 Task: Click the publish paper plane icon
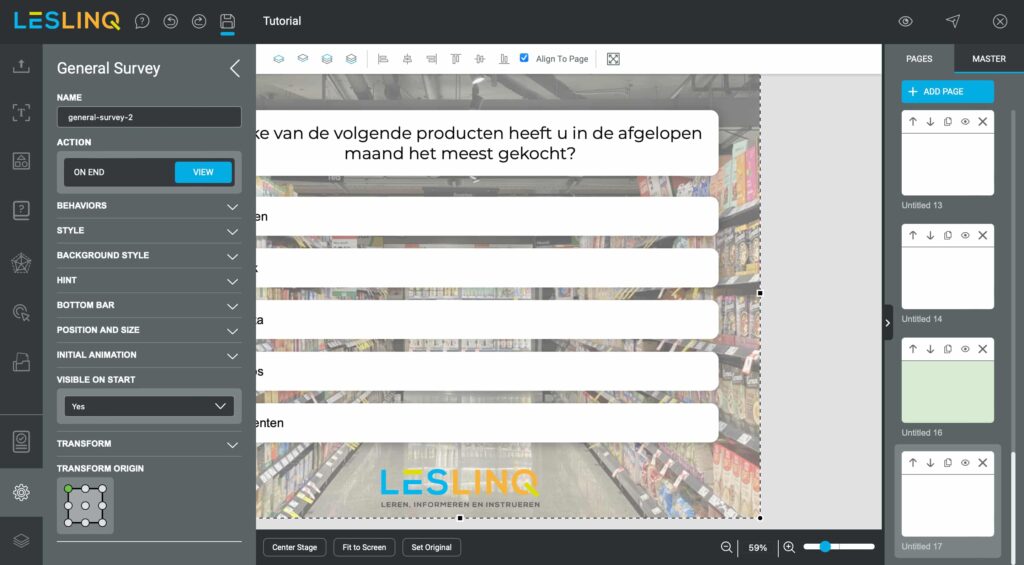click(x=952, y=21)
